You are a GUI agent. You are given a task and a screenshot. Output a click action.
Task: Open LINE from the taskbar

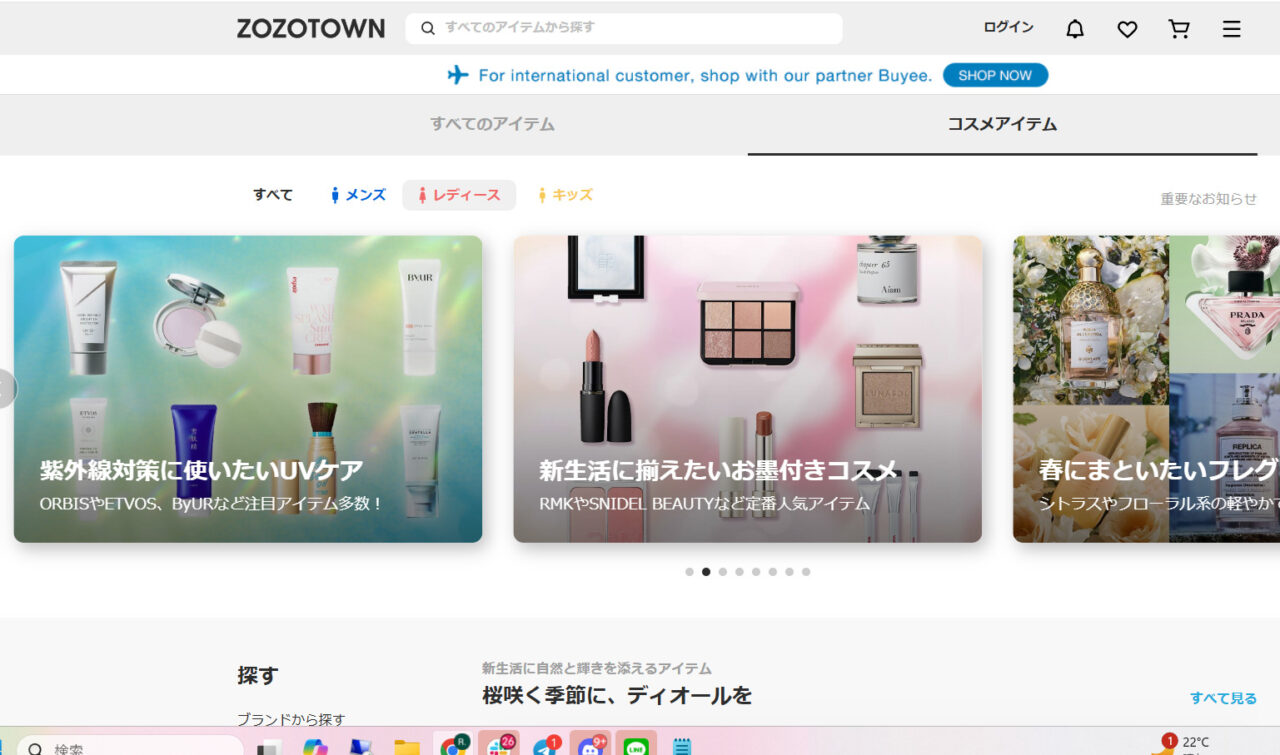click(x=634, y=745)
